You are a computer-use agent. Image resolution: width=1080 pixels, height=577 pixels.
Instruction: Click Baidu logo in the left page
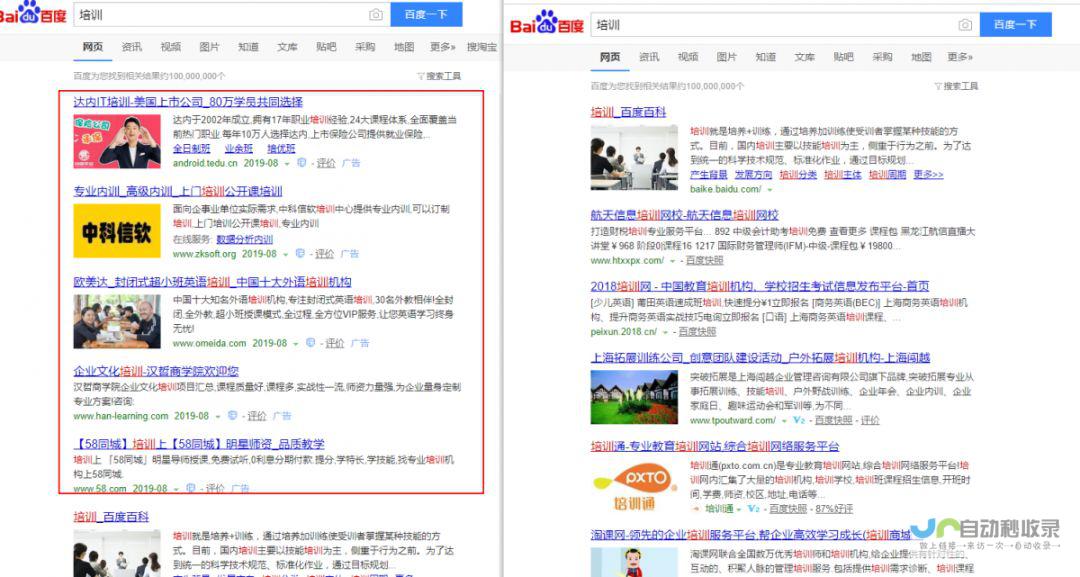point(32,12)
